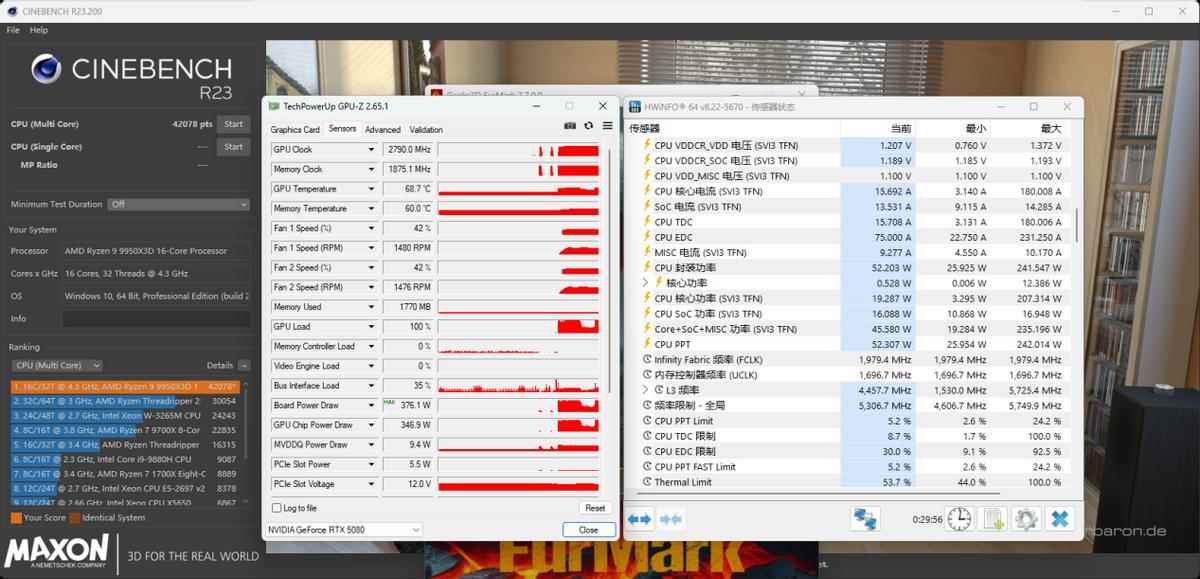Open the GPU Temperature sensor dropdown arrow
The image size is (1200, 579).
coord(371,189)
